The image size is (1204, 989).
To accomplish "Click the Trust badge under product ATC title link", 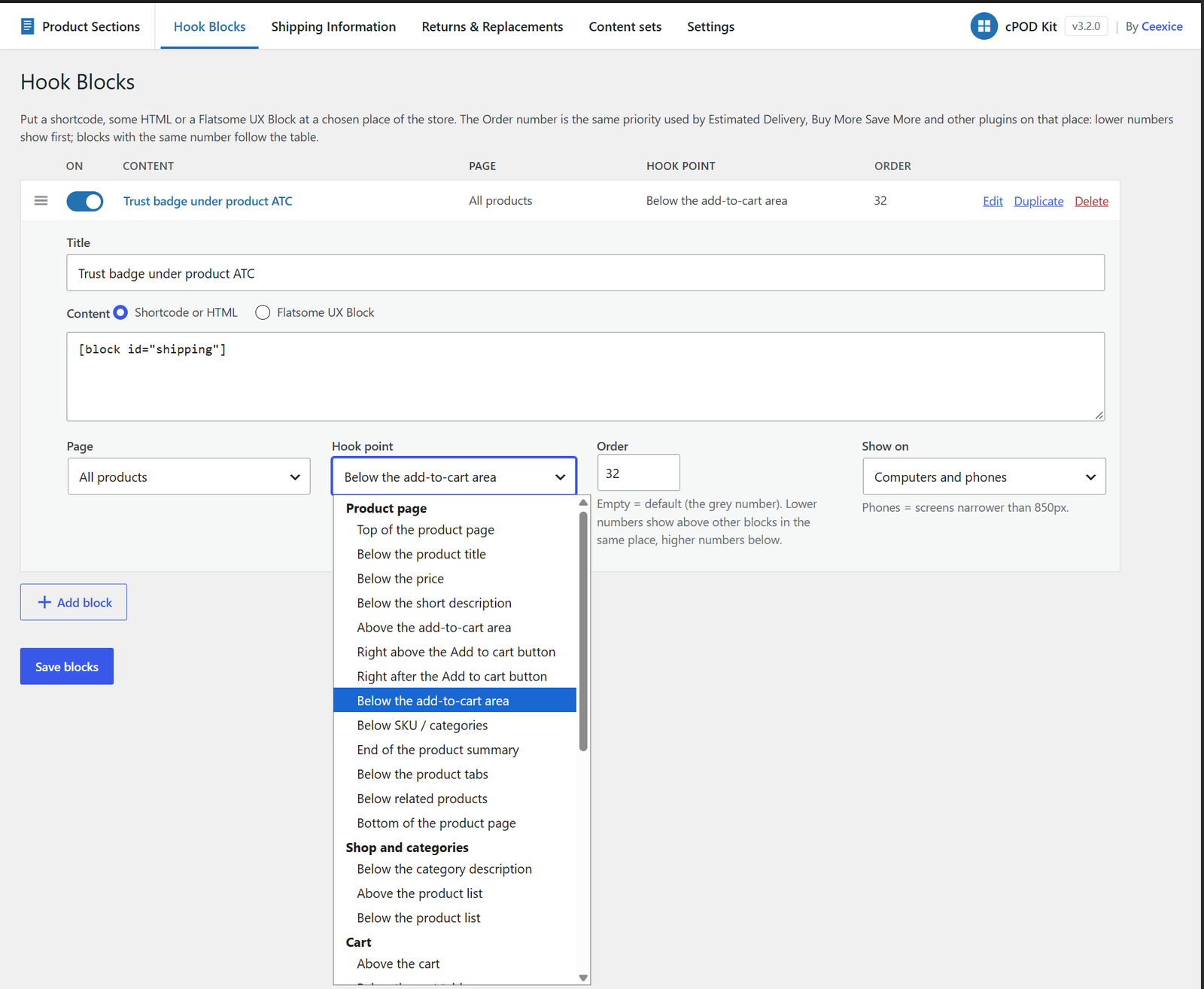I will pyautogui.click(x=208, y=201).
